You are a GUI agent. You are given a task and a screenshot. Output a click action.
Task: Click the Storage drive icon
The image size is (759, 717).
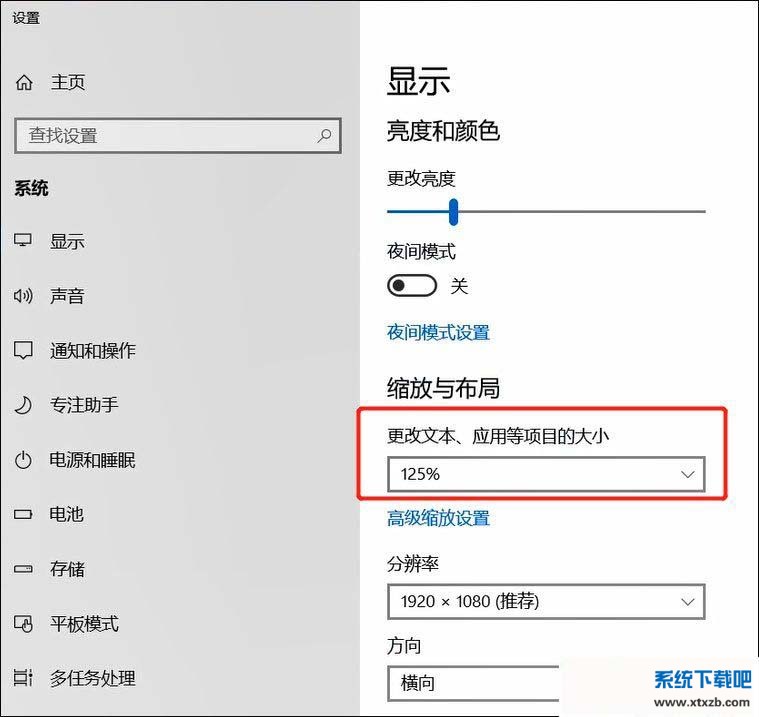click(x=24, y=569)
